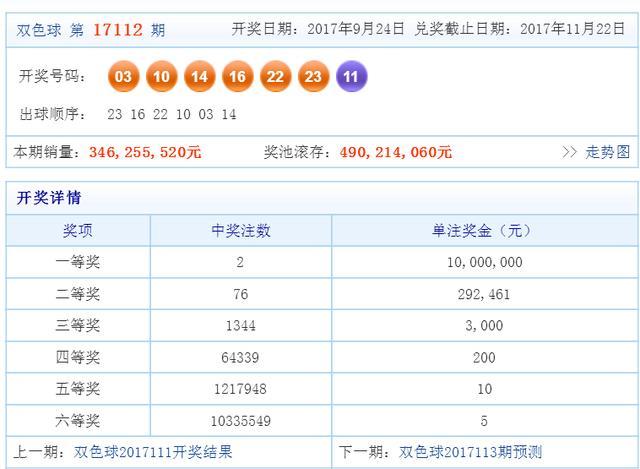
Task: Open 双色球2017111开奖结果 previous issue link
Action: tap(153, 452)
